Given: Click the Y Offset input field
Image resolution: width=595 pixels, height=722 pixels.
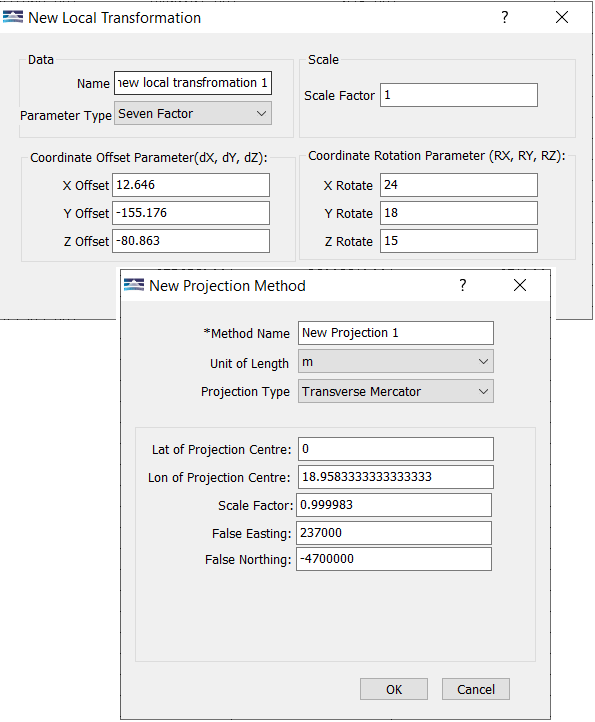Looking at the screenshot, I should [191, 213].
